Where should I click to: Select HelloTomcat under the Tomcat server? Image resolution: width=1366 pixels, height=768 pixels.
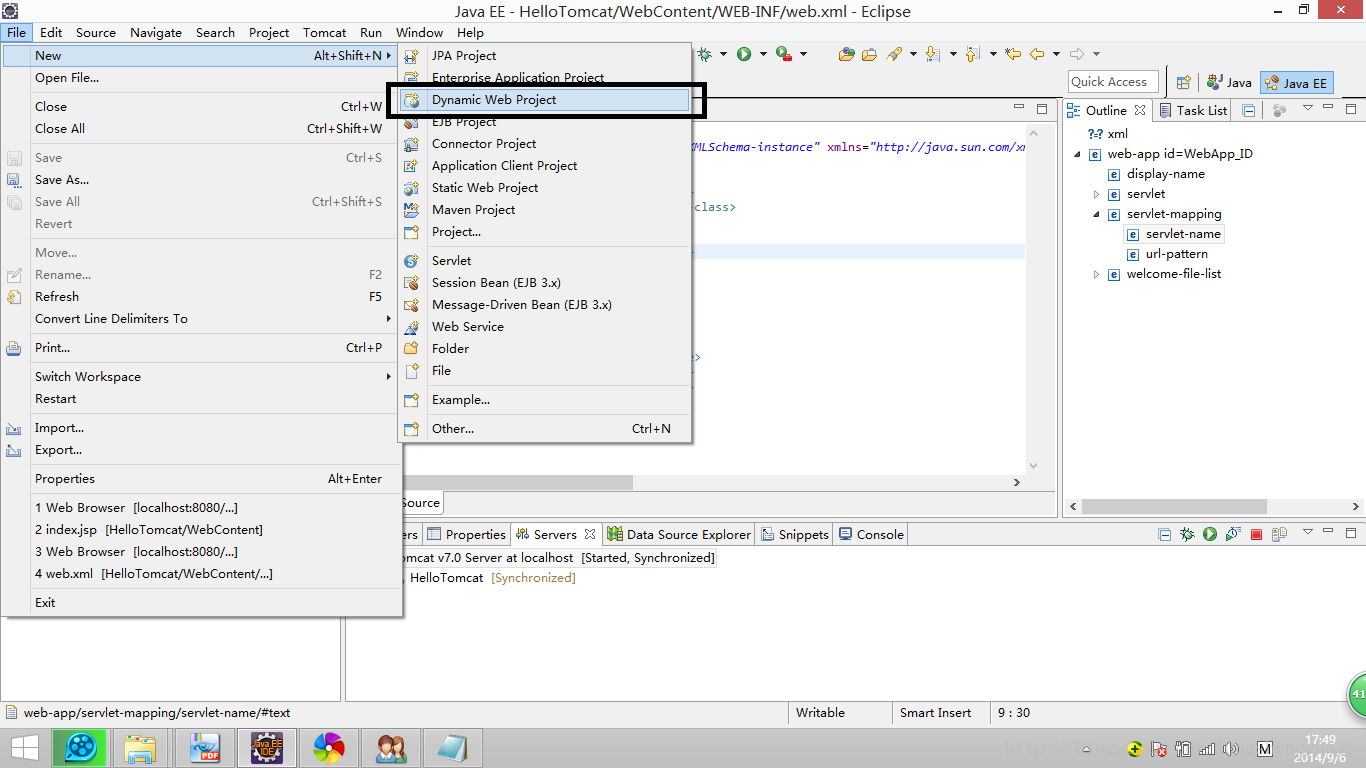pos(446,578)
